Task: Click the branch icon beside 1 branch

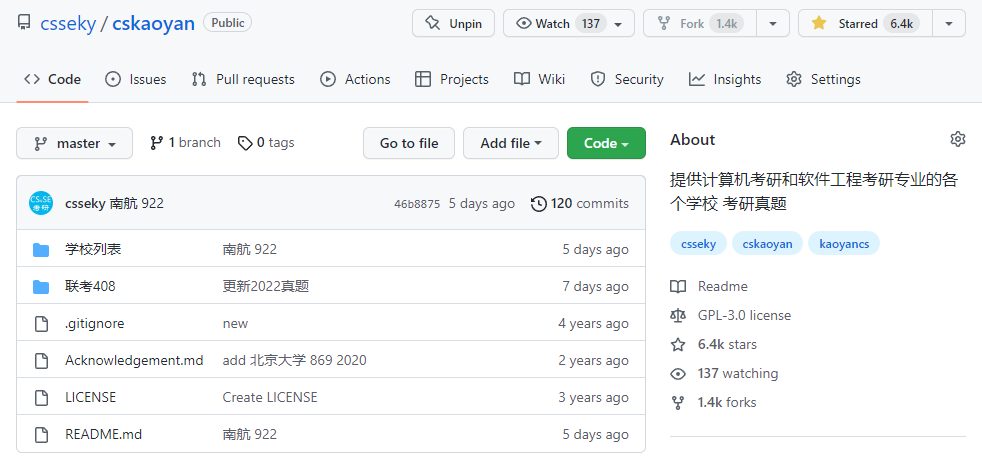Action: 157,143
